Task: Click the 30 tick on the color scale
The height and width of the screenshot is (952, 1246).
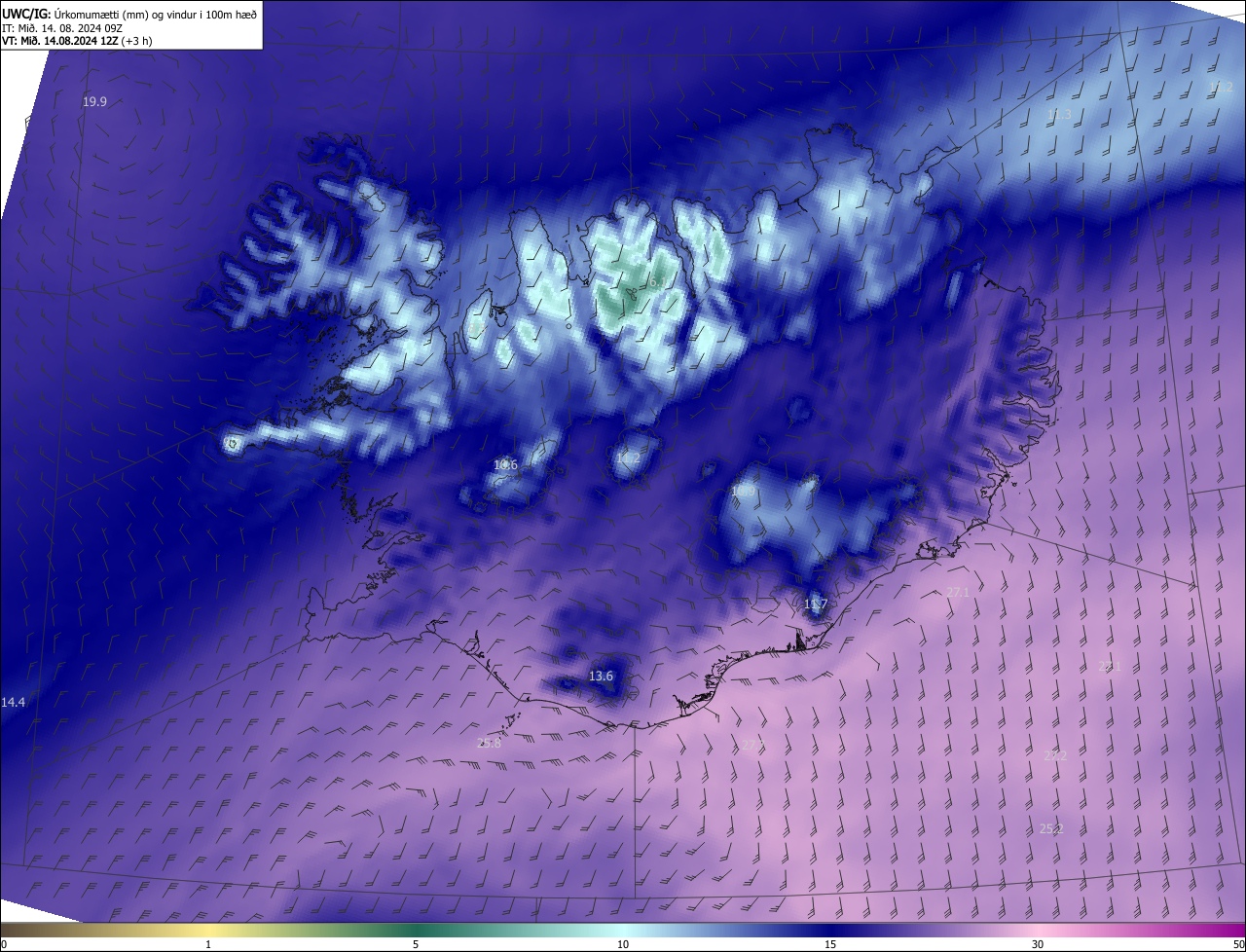Action: (1038, 944)
